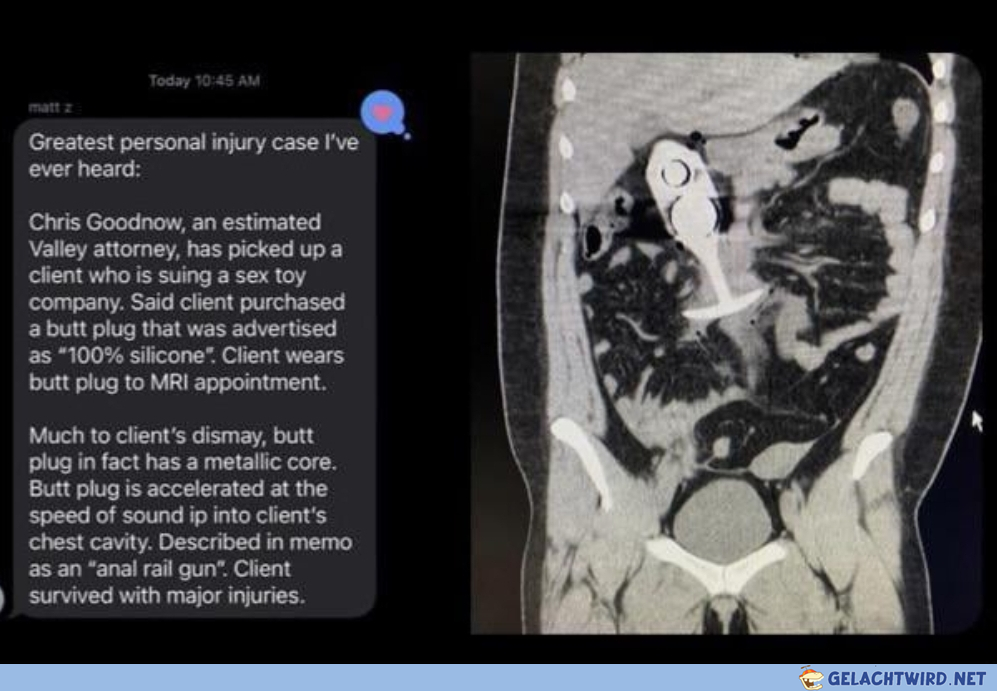Click the text survived with major injuries

pos(167,596)
